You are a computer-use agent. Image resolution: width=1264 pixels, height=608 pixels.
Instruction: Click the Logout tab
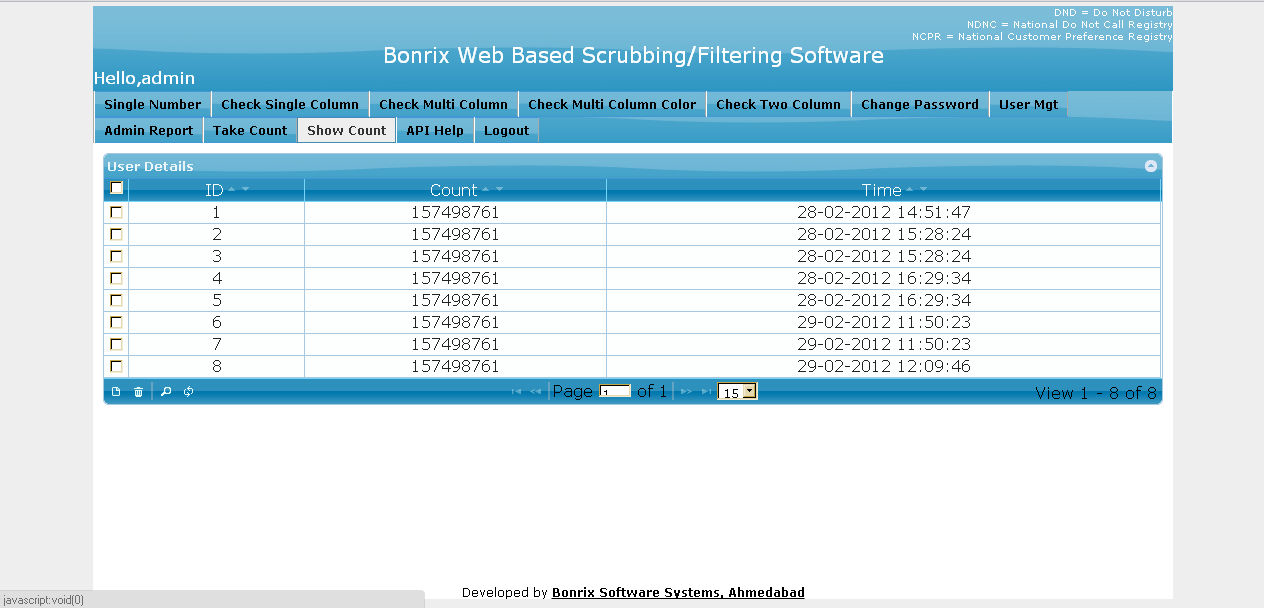pos(506,130)
